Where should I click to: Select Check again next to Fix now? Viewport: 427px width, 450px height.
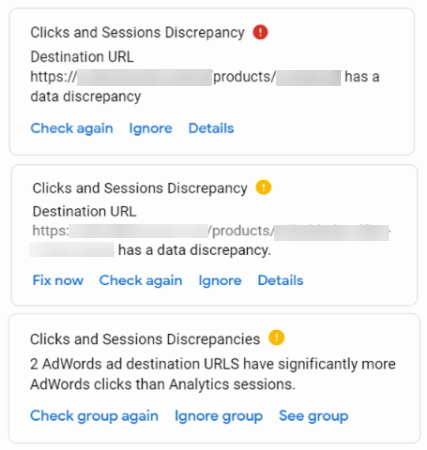click(141, 280)
